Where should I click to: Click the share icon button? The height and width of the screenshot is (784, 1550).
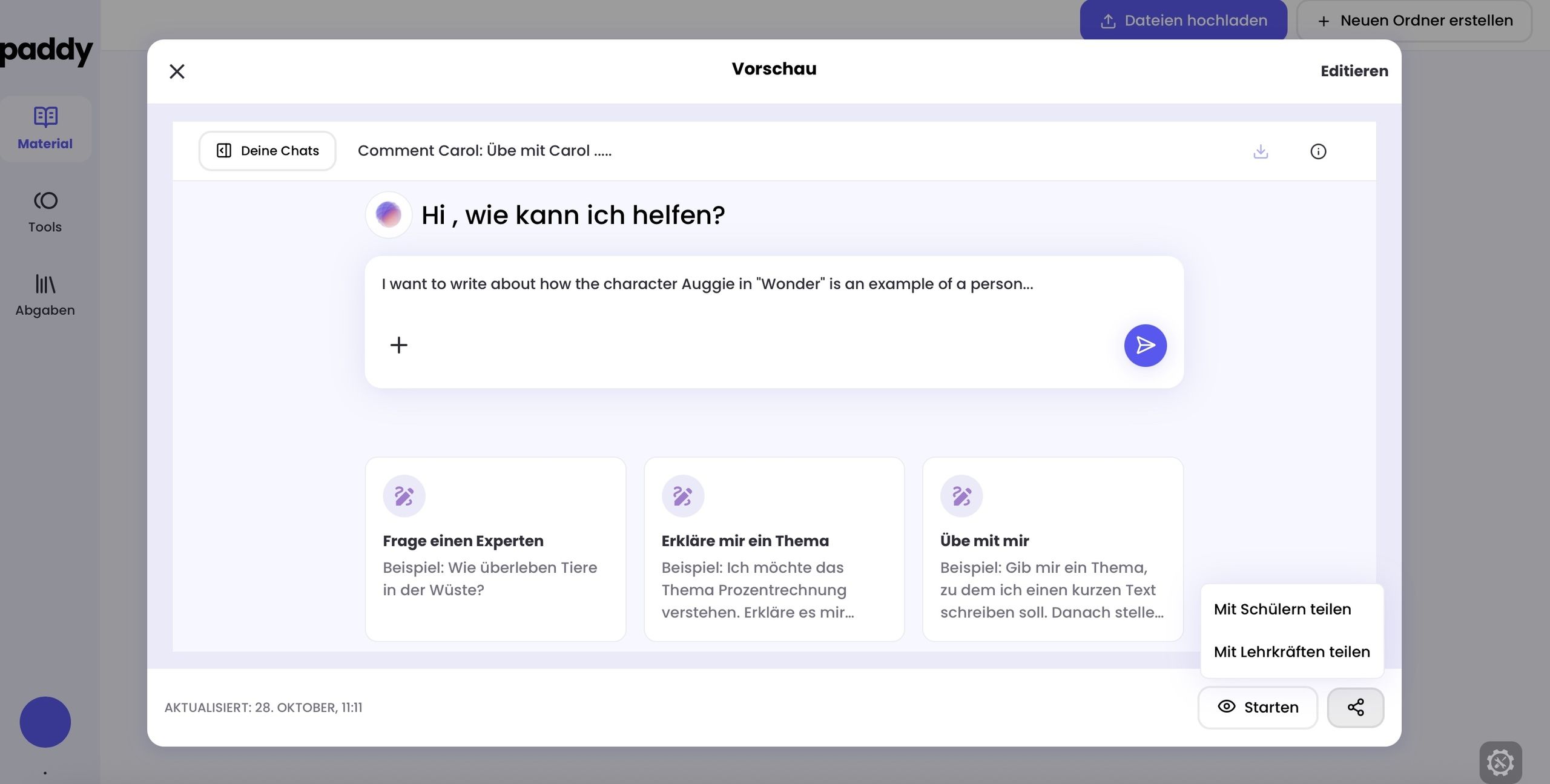(1355, 707)
